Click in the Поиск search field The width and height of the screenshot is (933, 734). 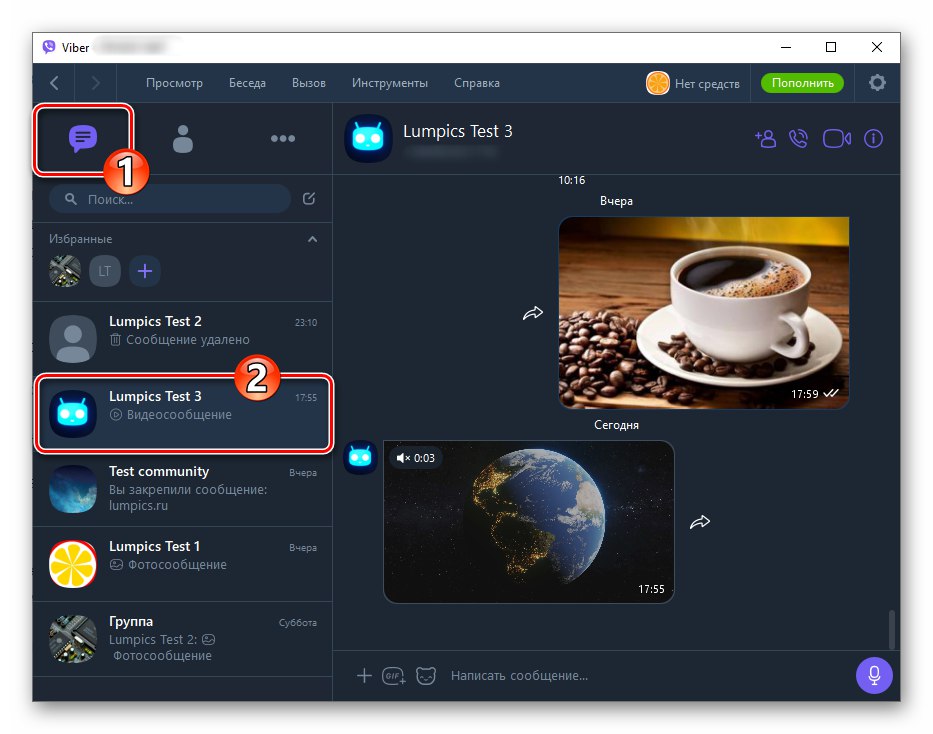[x=170, y=199]
